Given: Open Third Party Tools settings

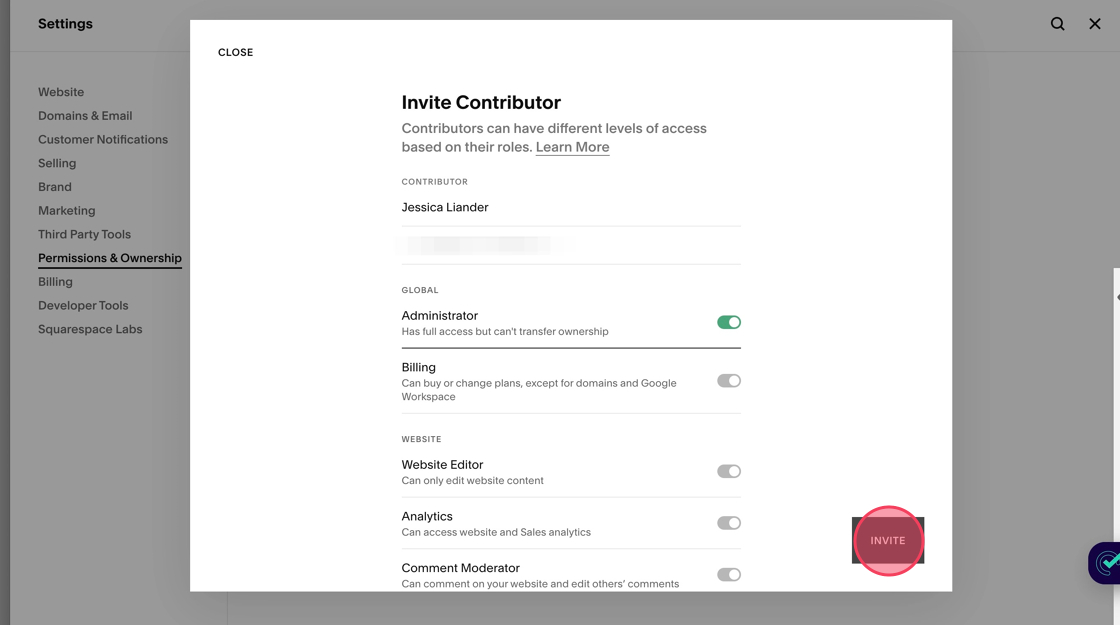Looking at the screenshot, I should pyautogui.click(x=84, y=234).
